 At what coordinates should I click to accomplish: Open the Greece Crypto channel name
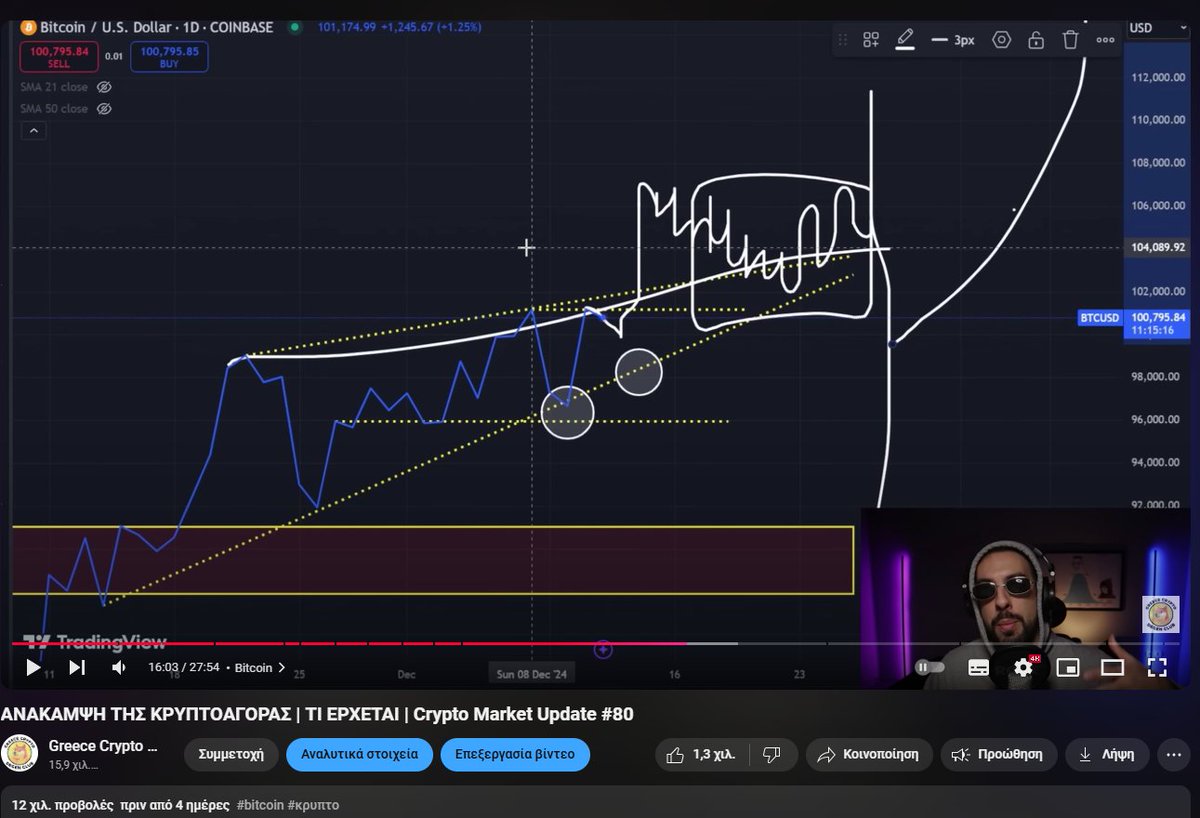(x=103, y=746)
